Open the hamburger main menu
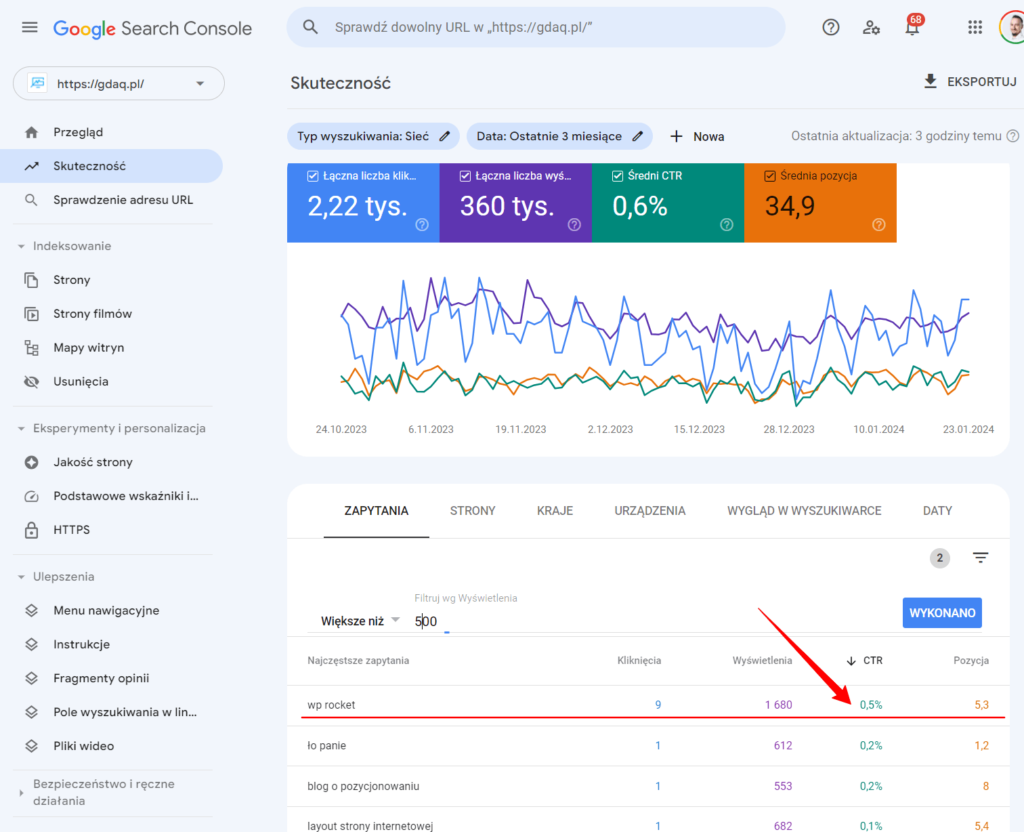 coord(29,28)
